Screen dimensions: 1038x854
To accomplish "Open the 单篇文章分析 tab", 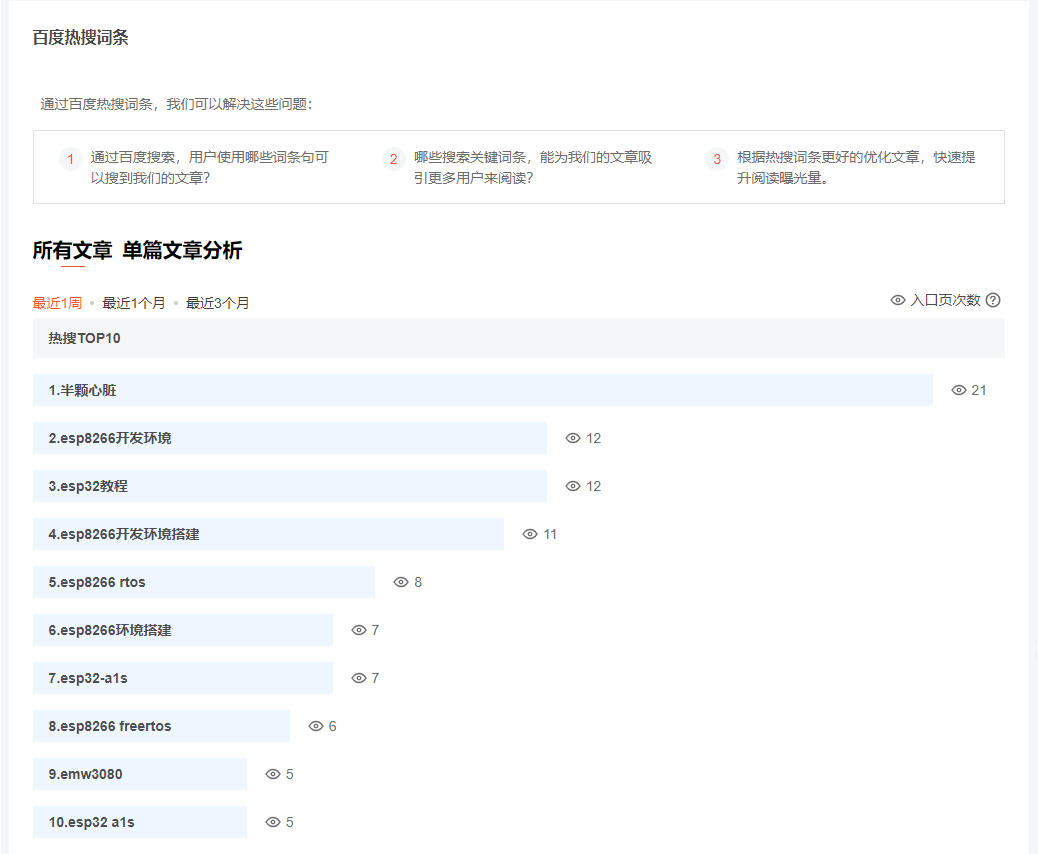I will click(183, 252).
